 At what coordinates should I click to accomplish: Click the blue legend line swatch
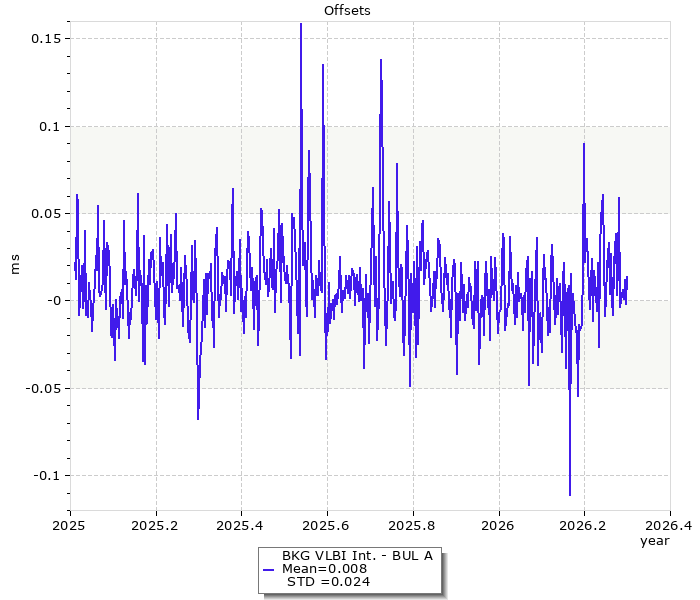pyautogui.click(x=267, y=569)
